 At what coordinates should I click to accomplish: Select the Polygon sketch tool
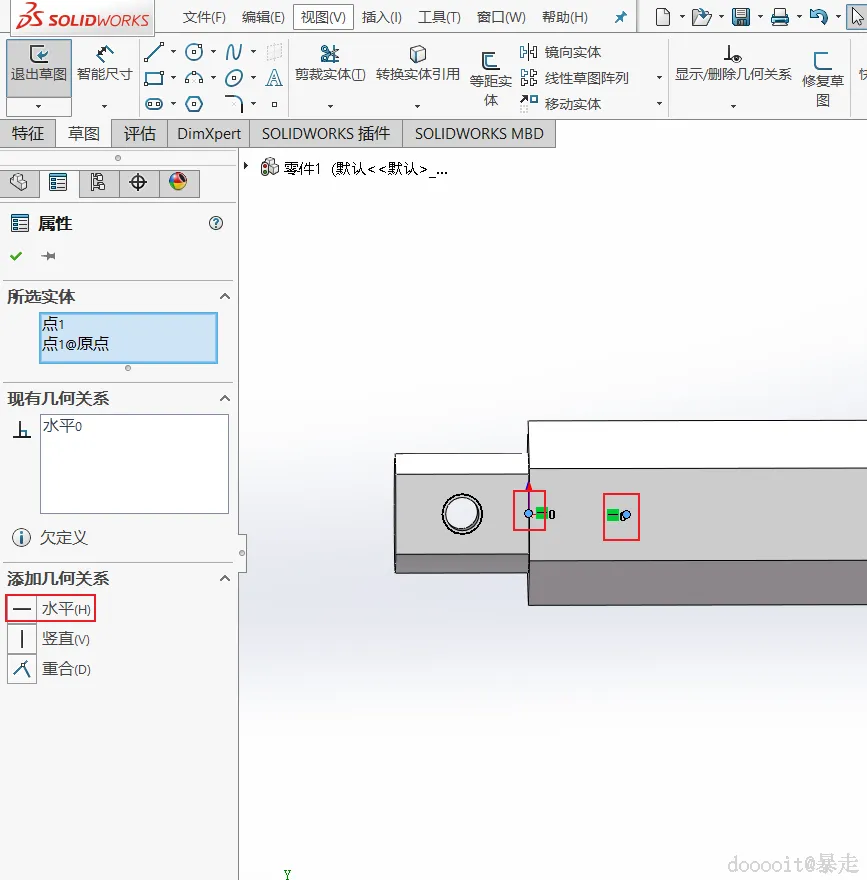[x=194, y=104]
